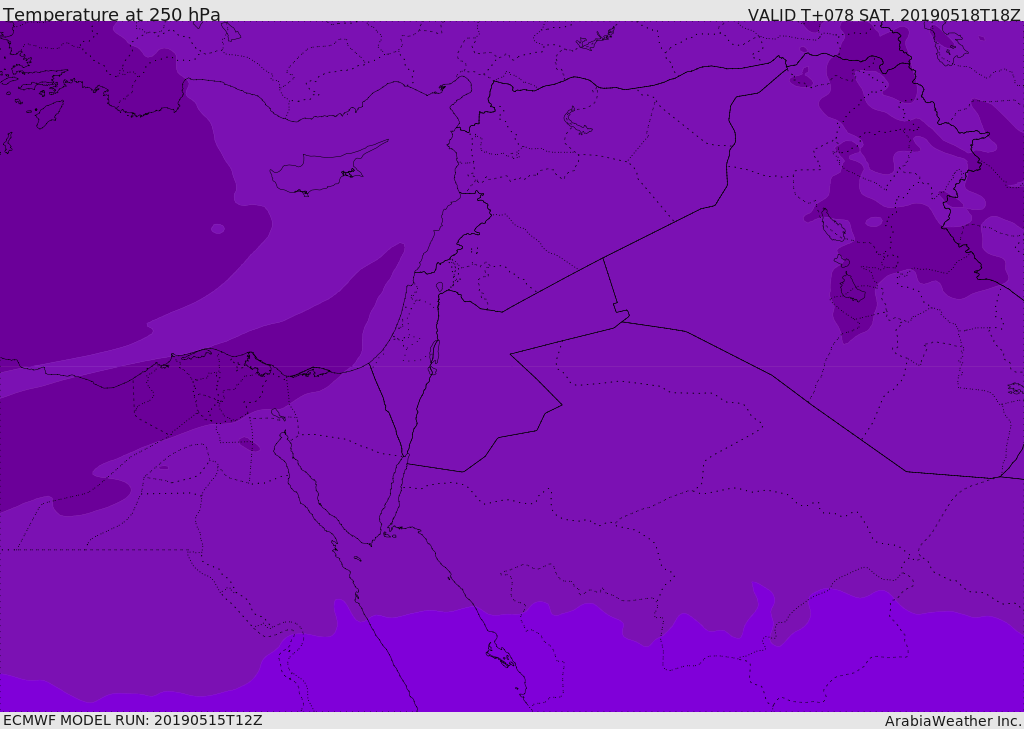Click the 'VALID T+078 SAT. 20190518T18Z' label
Screen dimensions: 1024x729
point(884,15)
